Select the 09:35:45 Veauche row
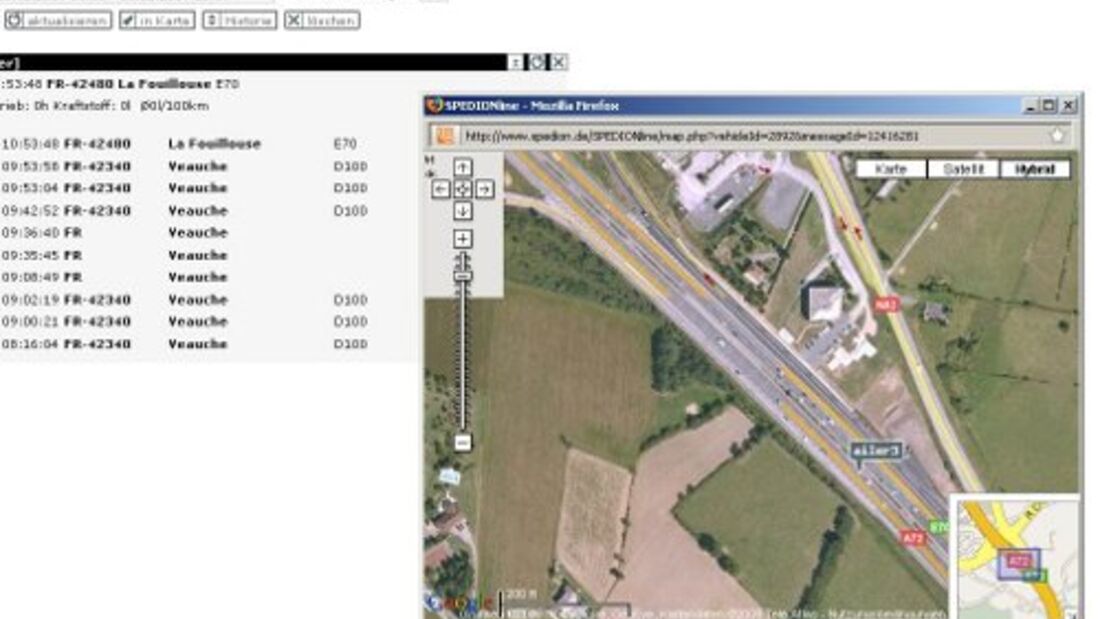 (x=187, y=255)
